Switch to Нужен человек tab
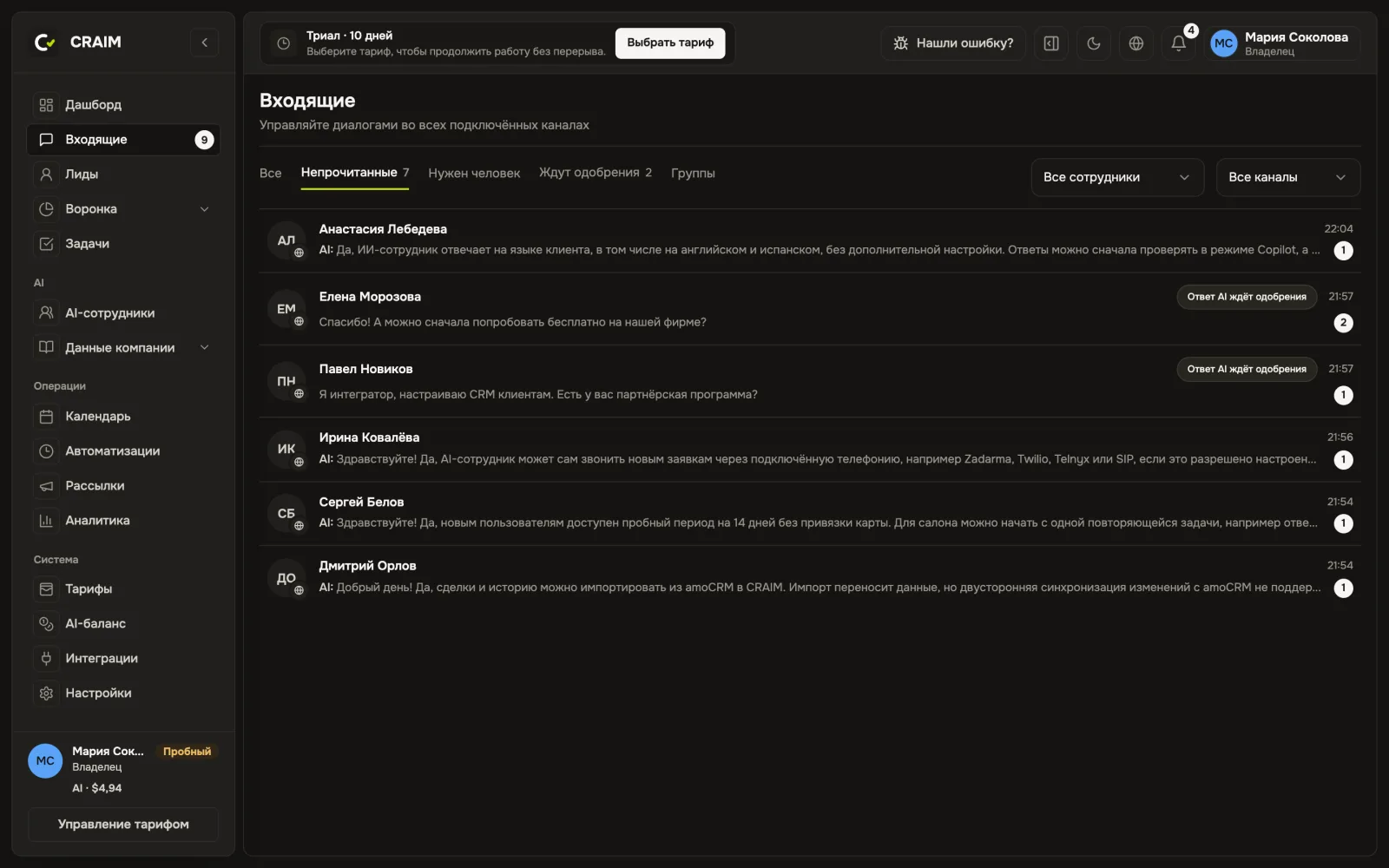Viewport: 1389px width, 868px height. 474,174
